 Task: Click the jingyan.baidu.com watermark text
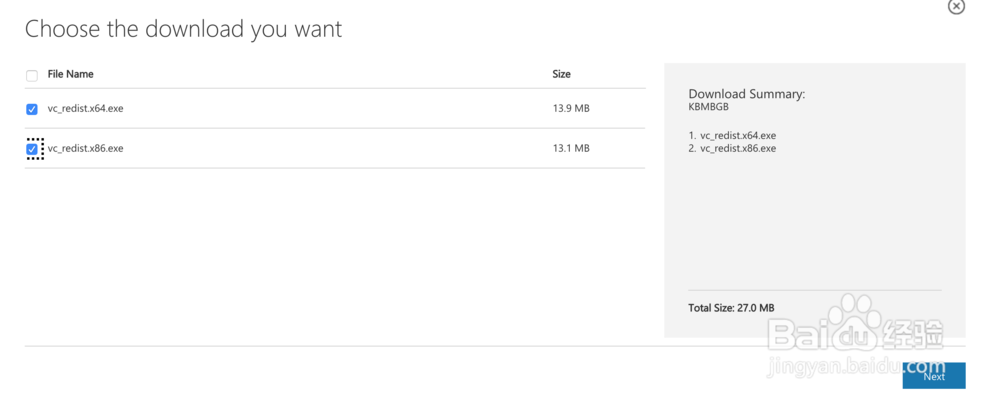coord(855,368)
